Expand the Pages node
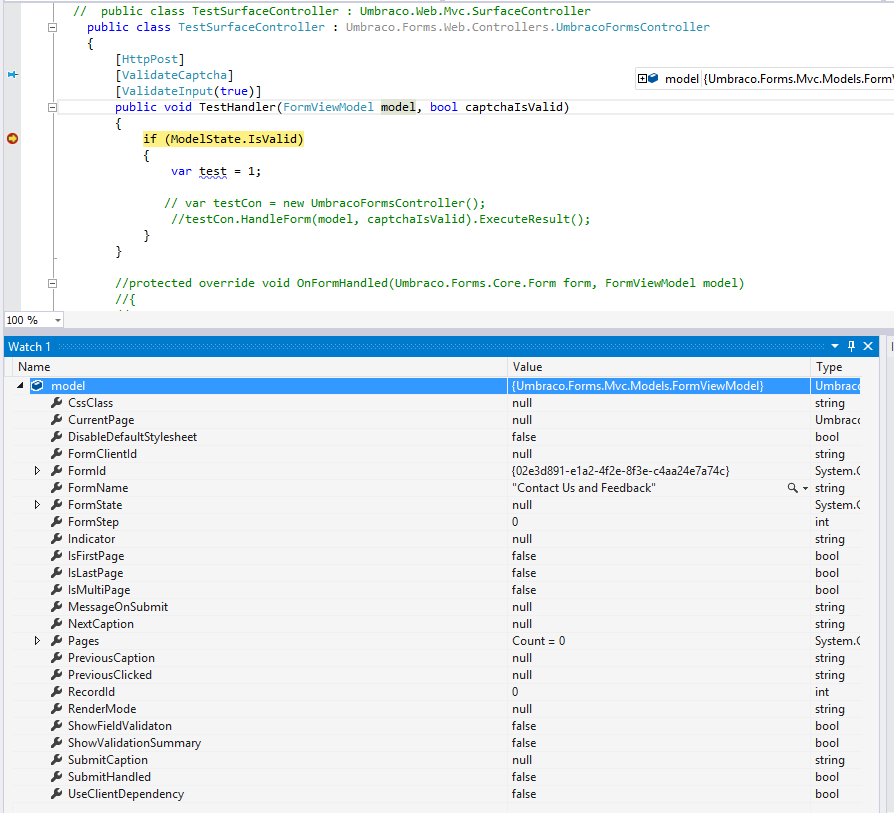Image resolution: width=894 pixels, height=813 pixels. point(37,641)
